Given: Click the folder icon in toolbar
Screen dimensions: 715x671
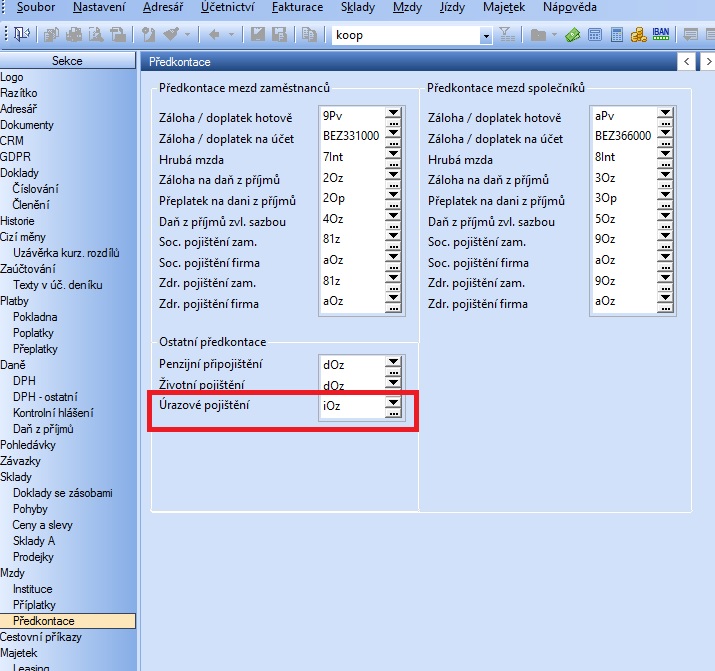Looking at the screenshot, I should tap(538, 35).
